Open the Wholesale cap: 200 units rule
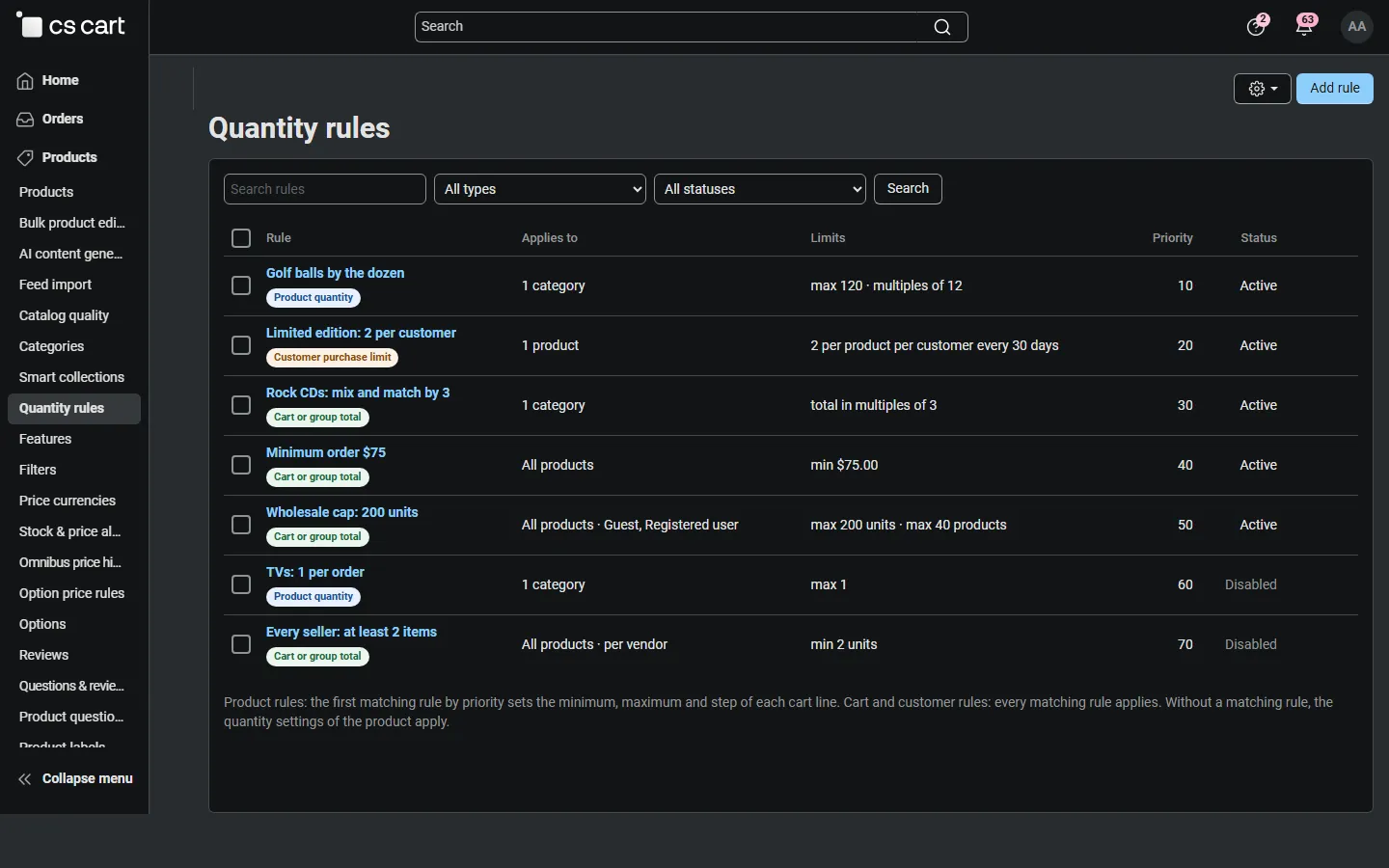Image resolution: width=1389 pixels, height=868 pixels. (x=342, y=512)
